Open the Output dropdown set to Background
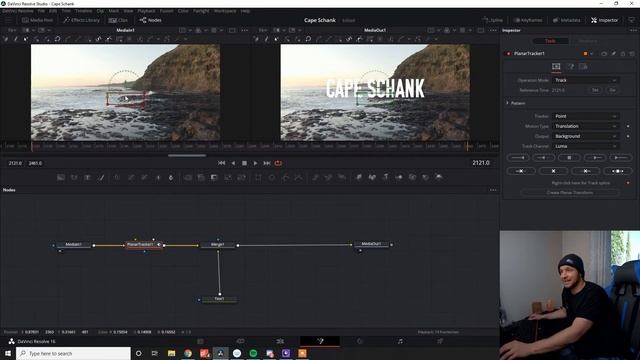The width and height of the screenshot is (640, 360). point(585,136)
